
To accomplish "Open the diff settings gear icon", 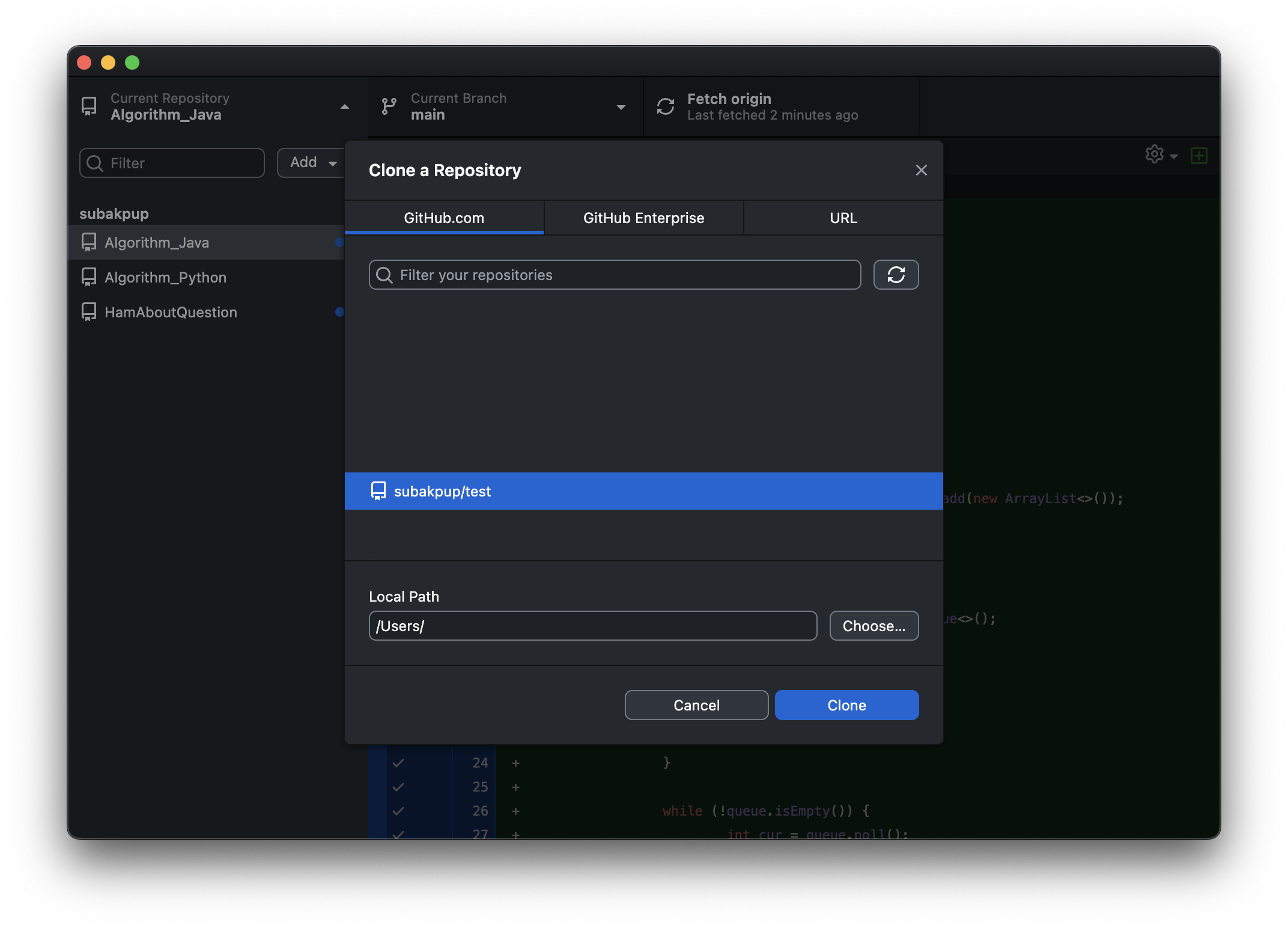I will tap(1154, 154).
